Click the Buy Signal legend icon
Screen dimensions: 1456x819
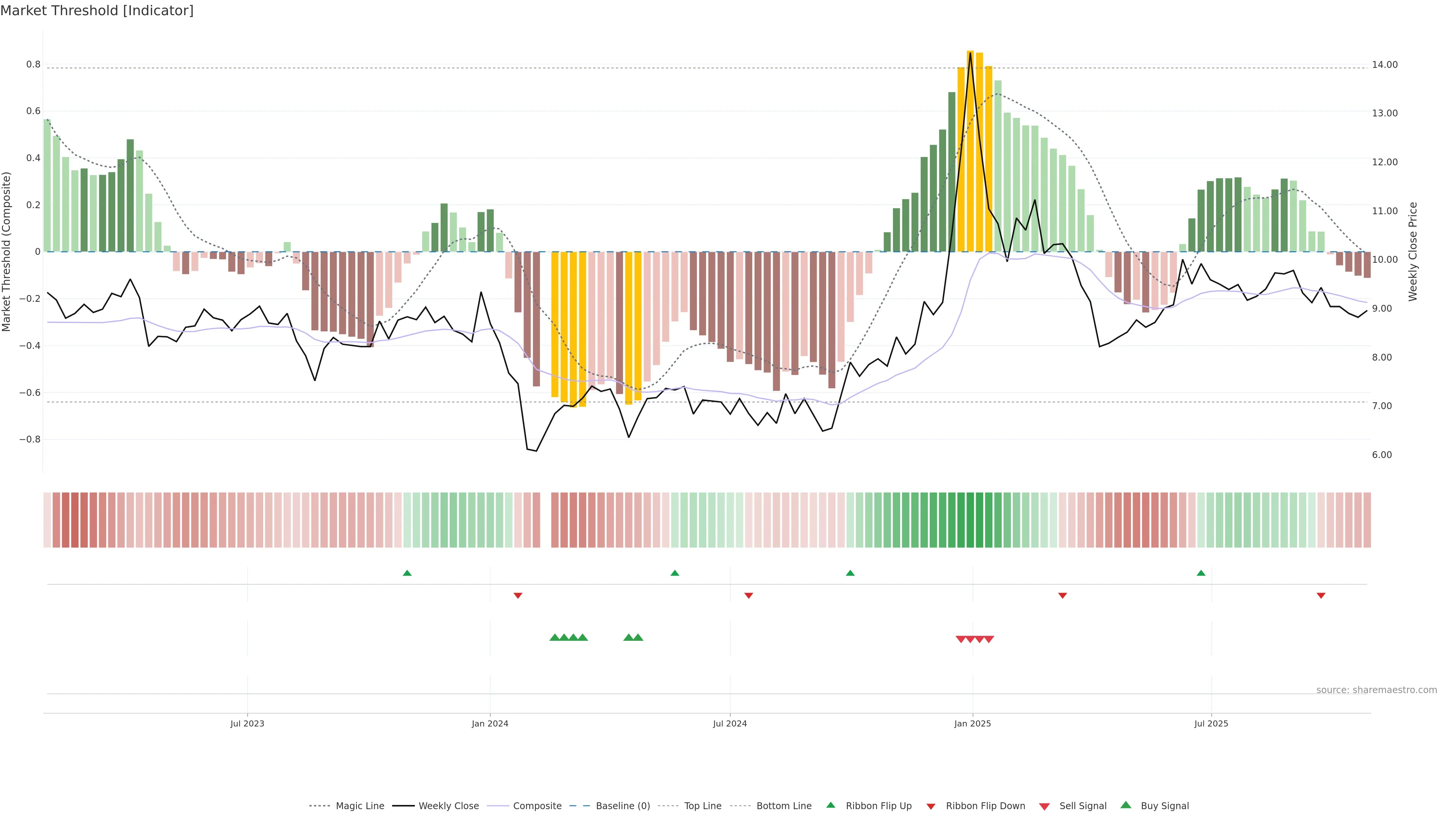(1126, 805)
